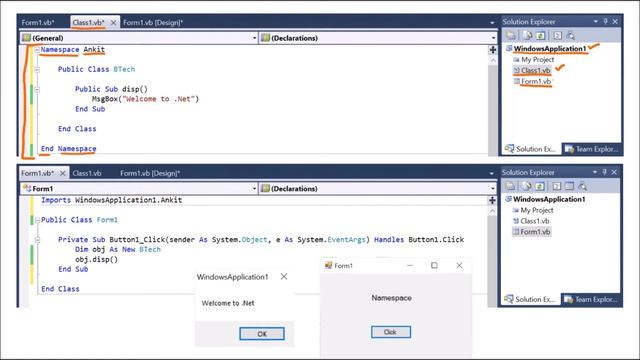Open the upper editor's (Declarations) method dropdown
Viewport: 640px width, 360px height.
coord(378,38)
